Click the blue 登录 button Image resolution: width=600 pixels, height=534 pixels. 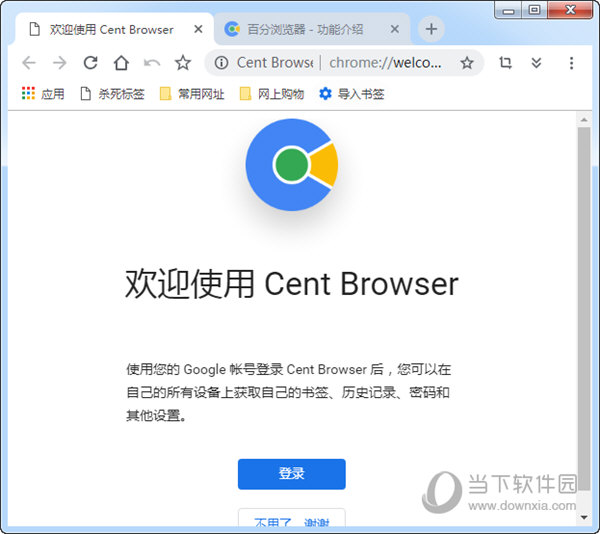tap(292, 474)
